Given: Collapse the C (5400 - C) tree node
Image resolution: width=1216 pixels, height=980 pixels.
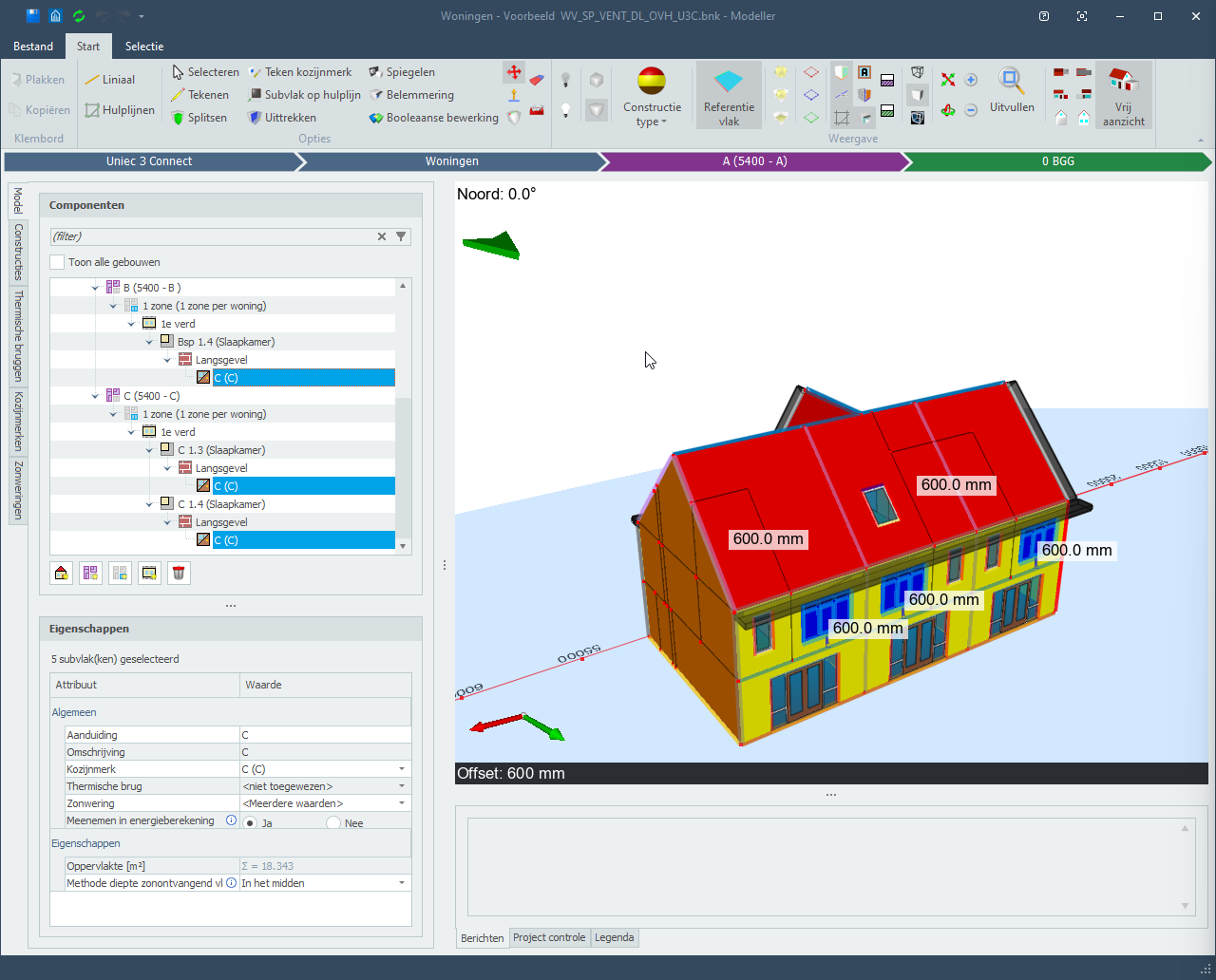Looking at the screenshot, I should click(95, 396).
